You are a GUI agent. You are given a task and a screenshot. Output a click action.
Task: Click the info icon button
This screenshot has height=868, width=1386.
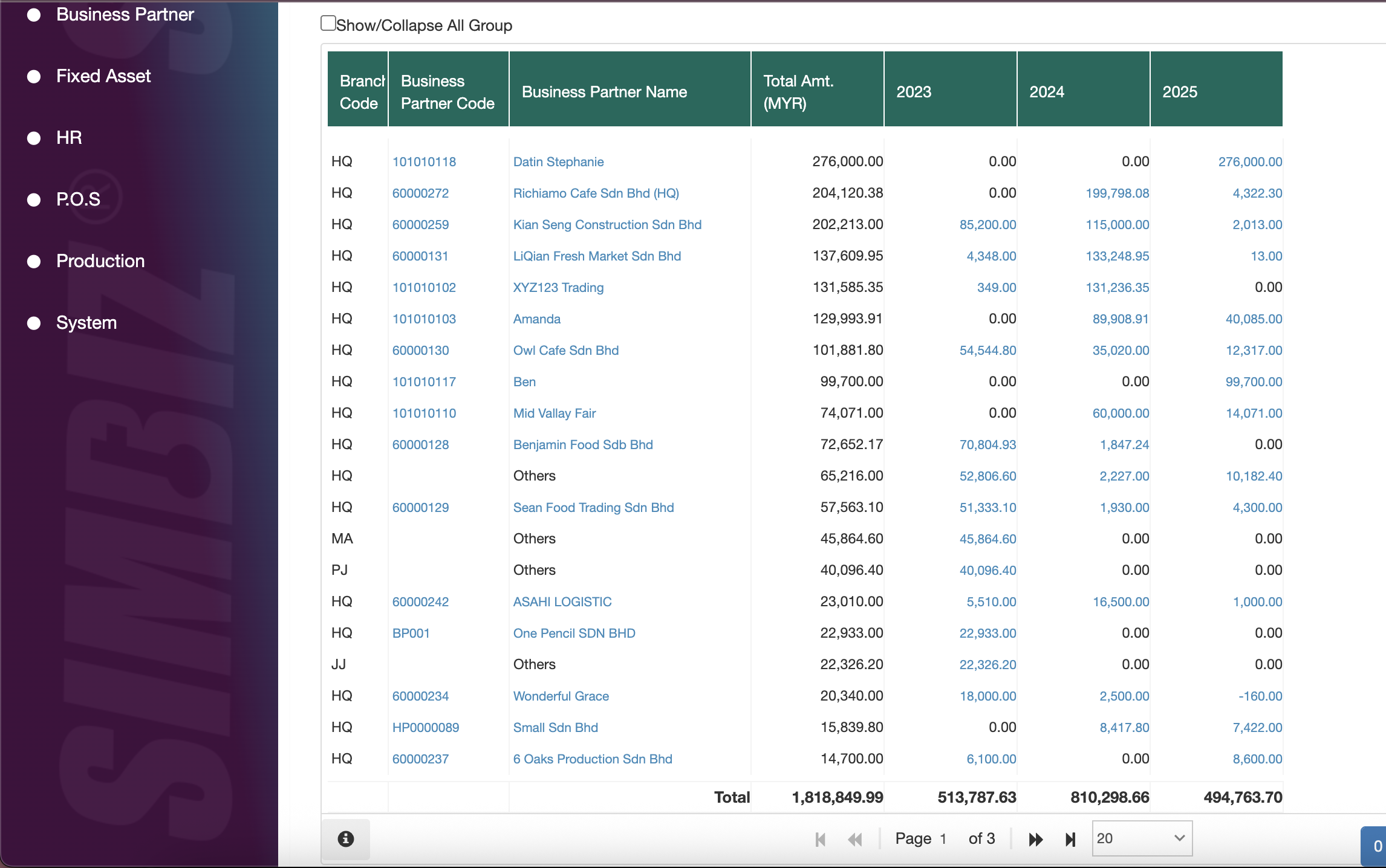(345, 839)
